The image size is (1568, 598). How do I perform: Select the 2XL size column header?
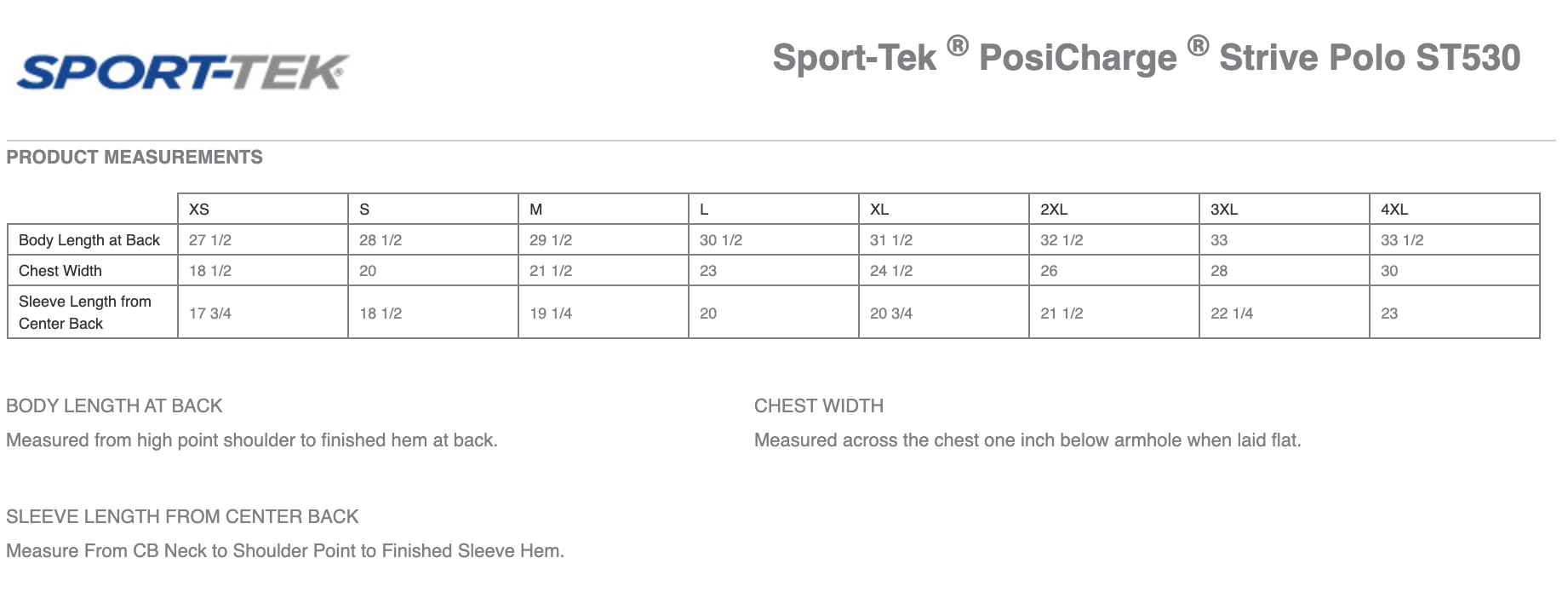(x=1054, y=210)
